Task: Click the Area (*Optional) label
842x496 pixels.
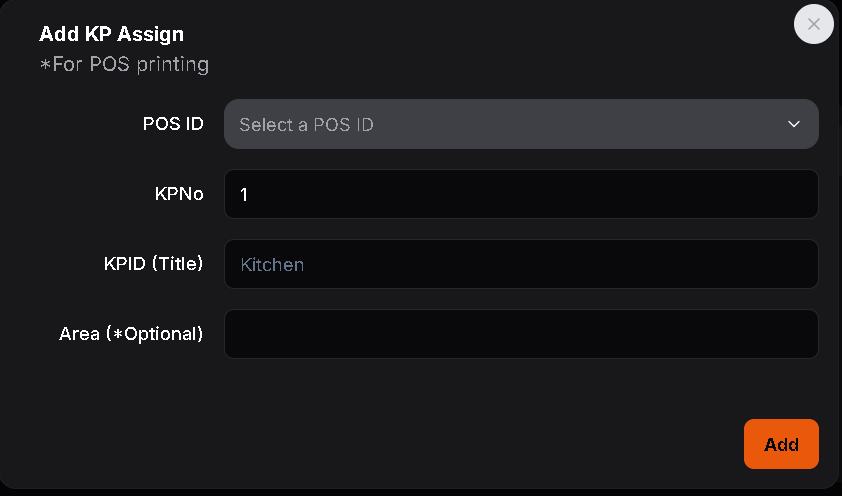Action: (131, 334)
